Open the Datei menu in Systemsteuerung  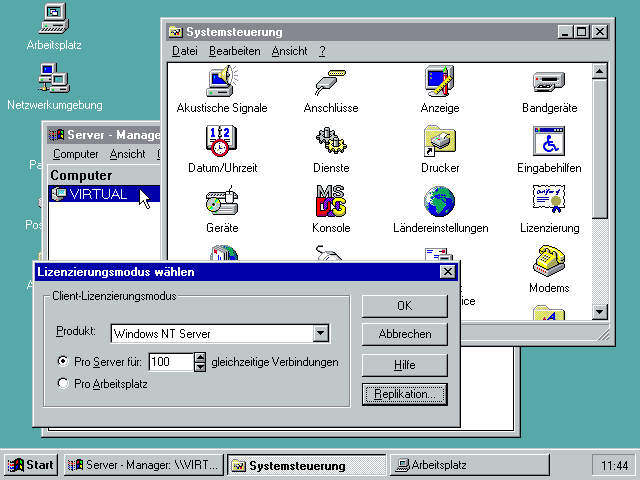[184, 51]
